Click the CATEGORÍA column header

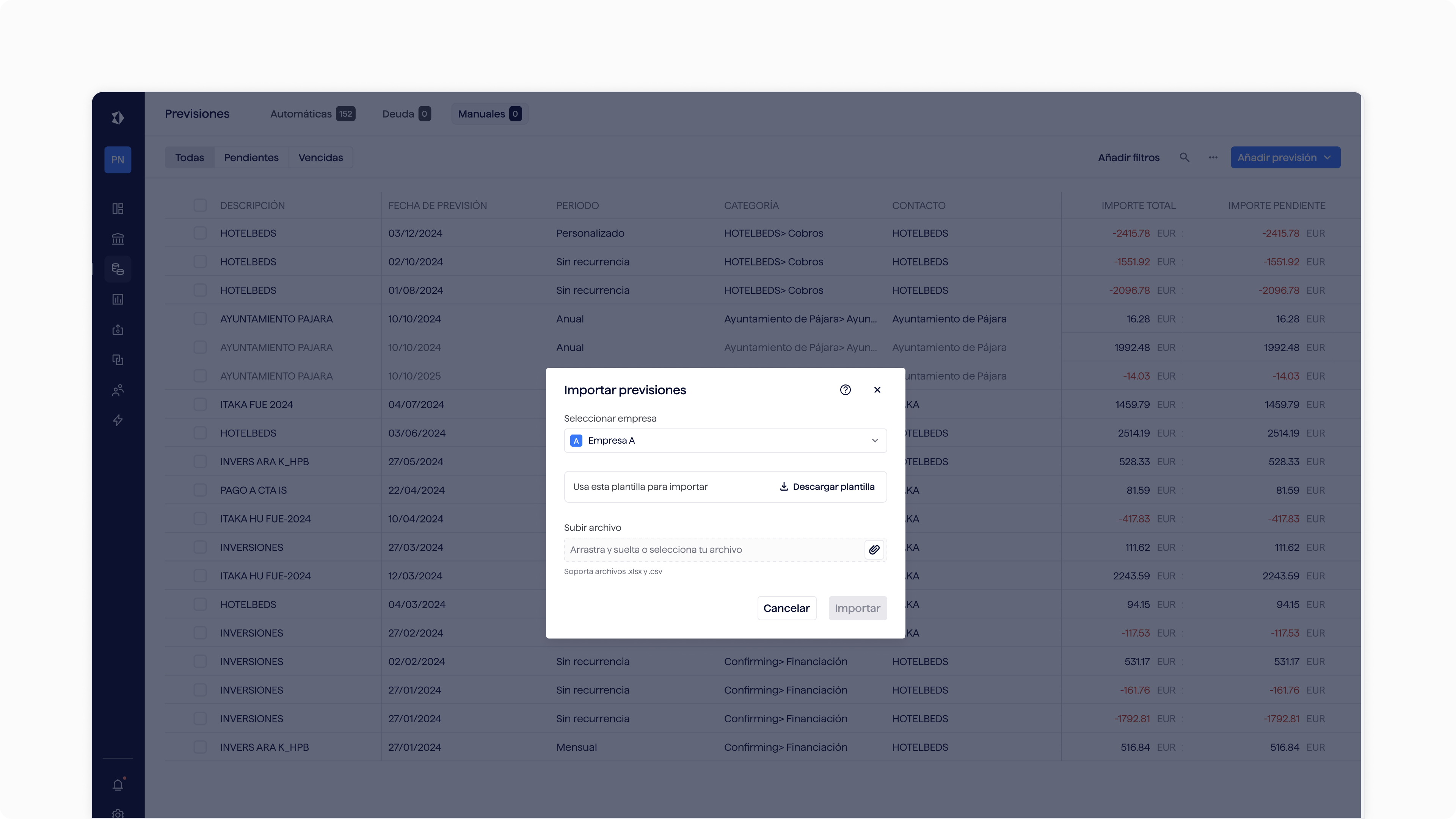(x=751, y=206)
